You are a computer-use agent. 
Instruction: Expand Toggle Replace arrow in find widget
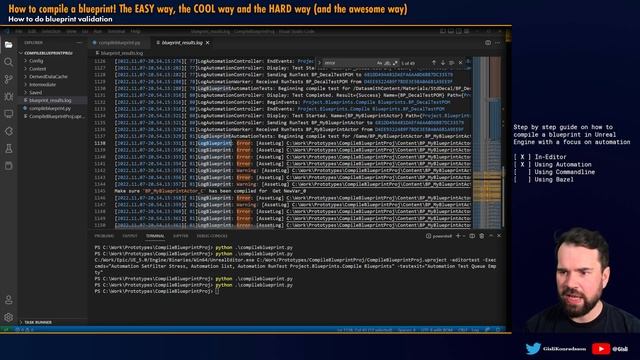pos(320,63)
